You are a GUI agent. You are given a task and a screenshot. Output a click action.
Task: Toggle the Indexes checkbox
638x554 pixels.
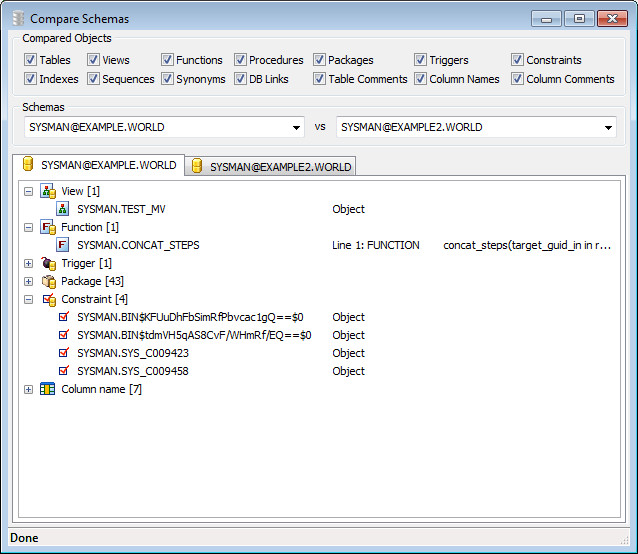30,79
